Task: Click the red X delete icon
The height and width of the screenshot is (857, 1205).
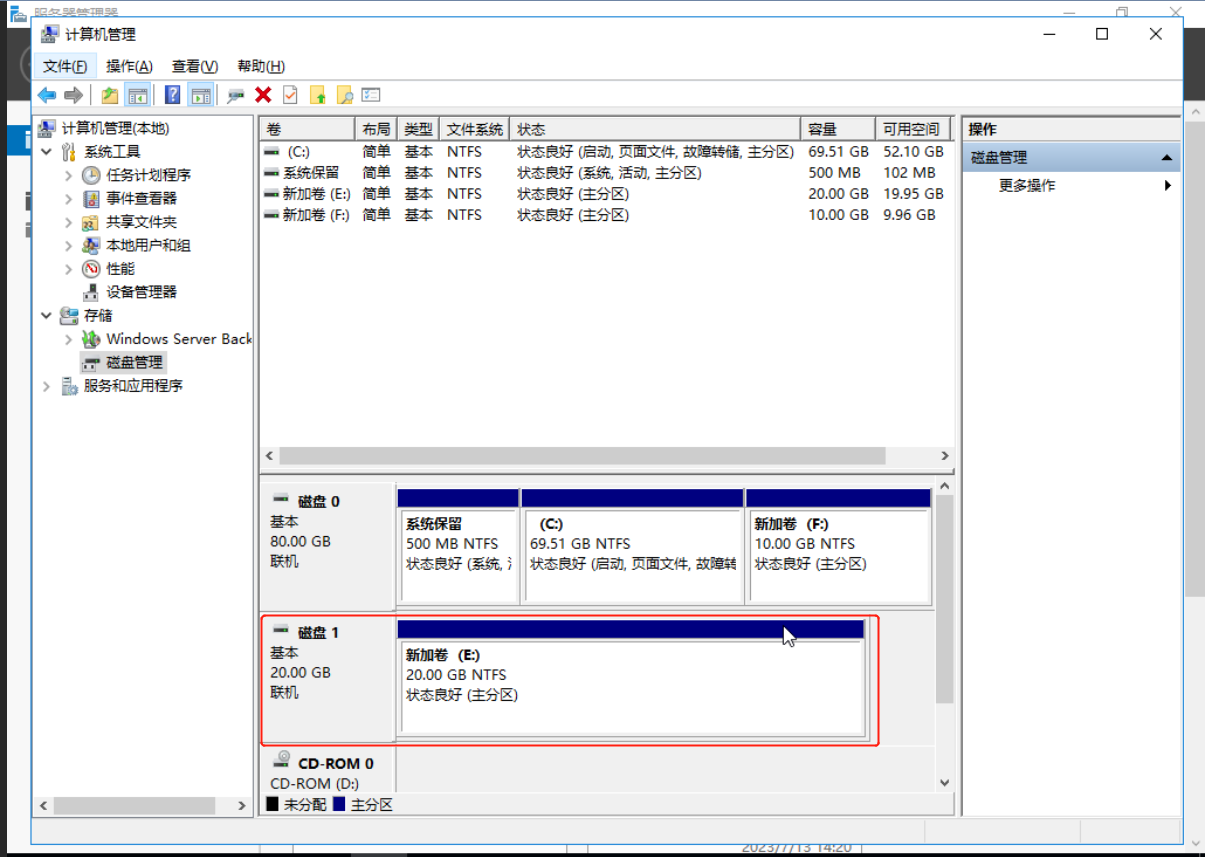Action: 263,95
